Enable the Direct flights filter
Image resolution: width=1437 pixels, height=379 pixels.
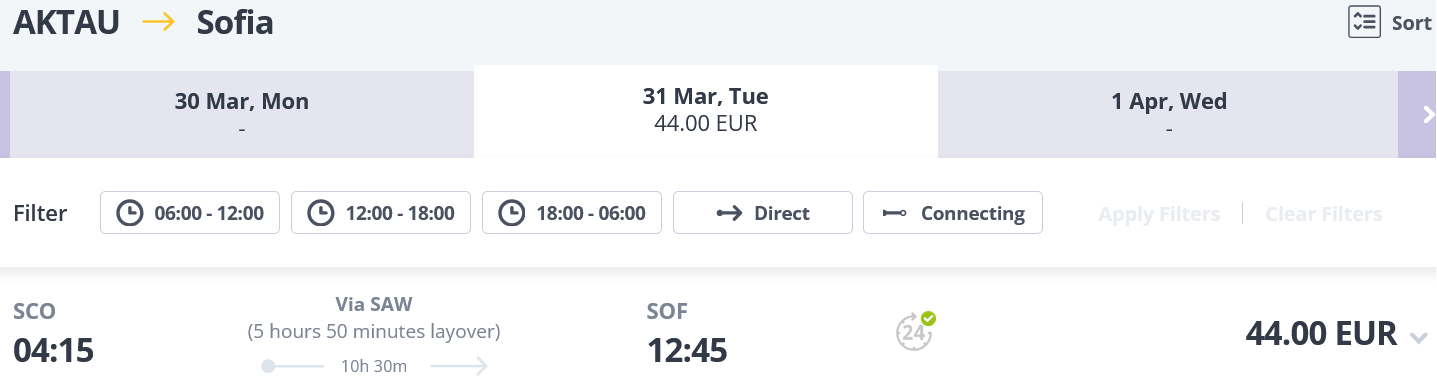[x=763, y=213]
